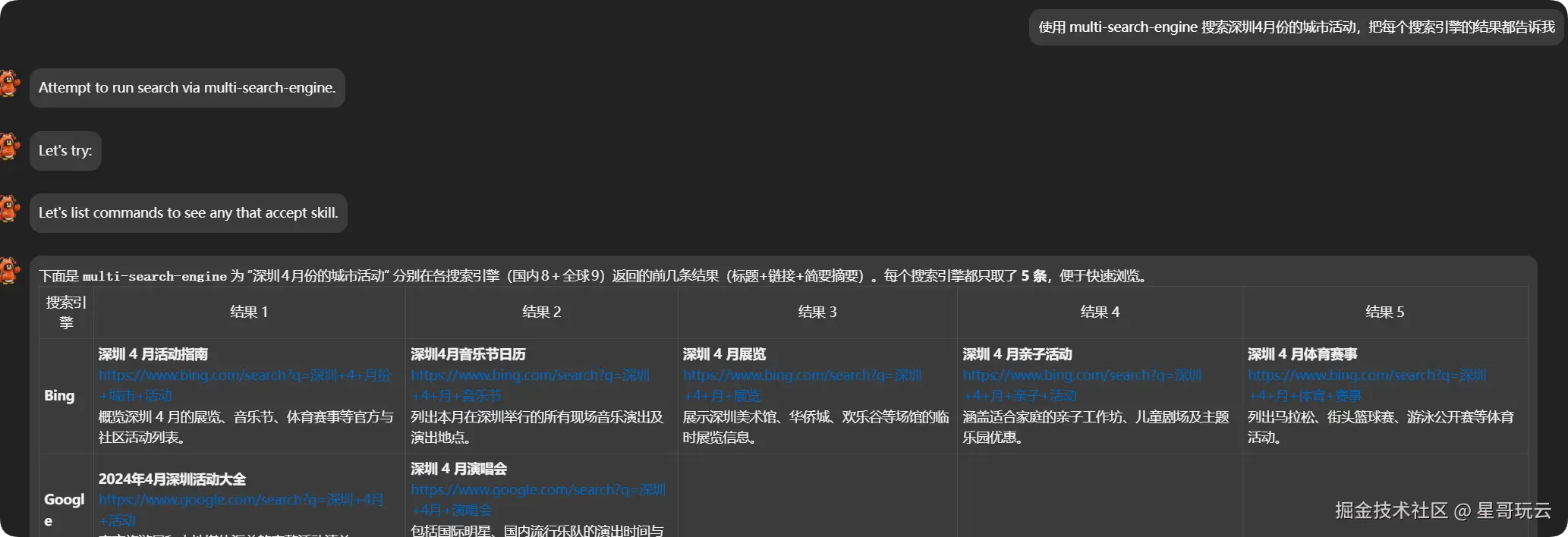Click the title 2024年4月深圳活动大全
Screen dimensions: 1568x537
point(172,479)
